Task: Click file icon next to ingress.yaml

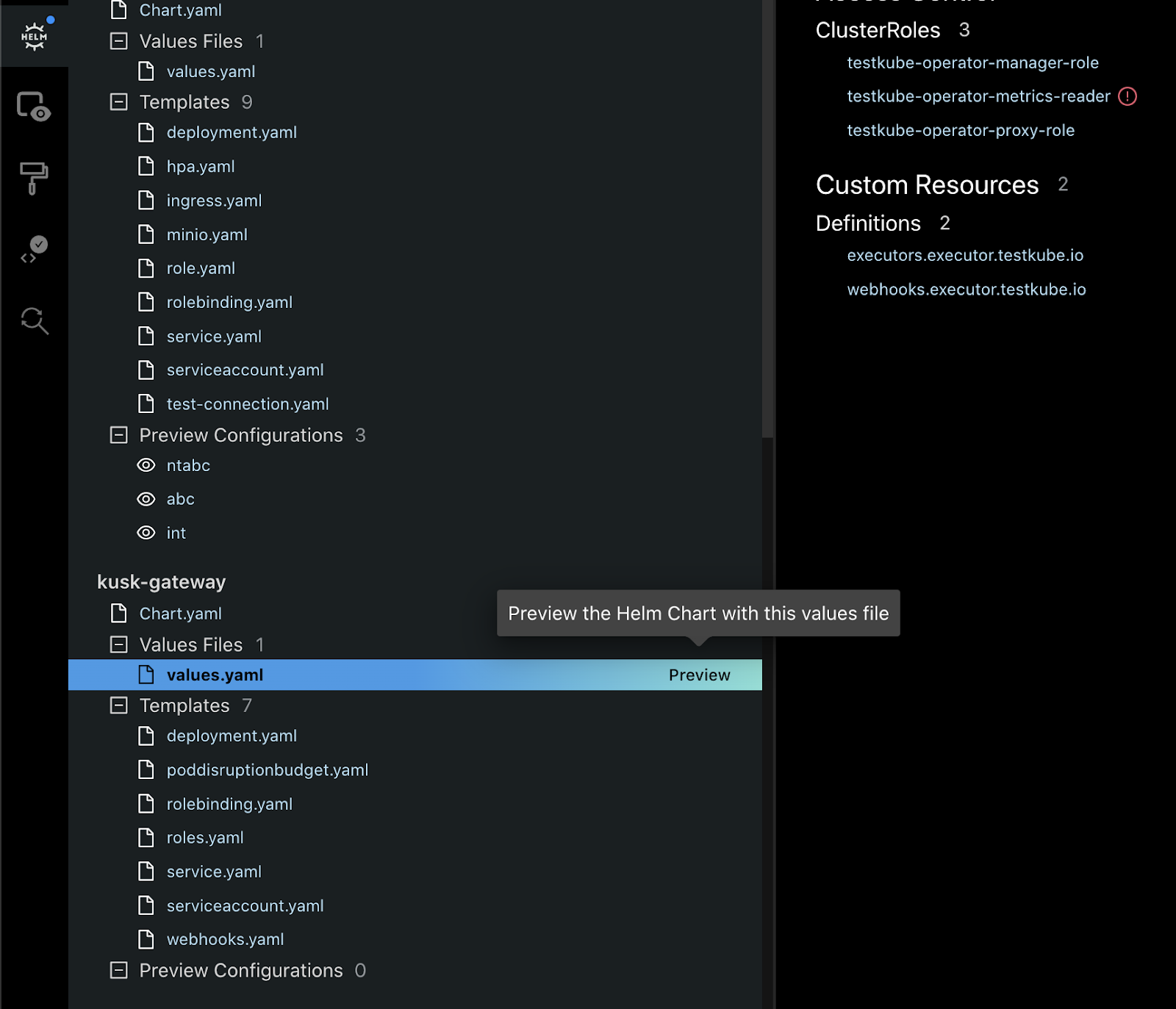Action: point(146,201)
